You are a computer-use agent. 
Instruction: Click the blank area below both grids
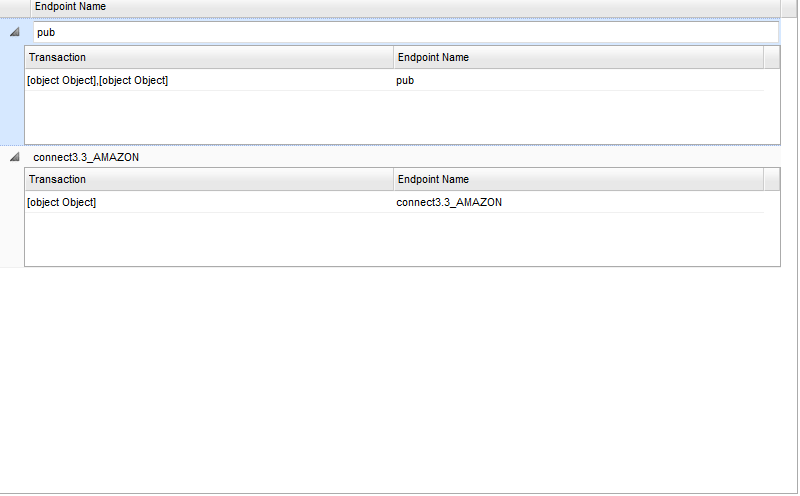(400, 380)
